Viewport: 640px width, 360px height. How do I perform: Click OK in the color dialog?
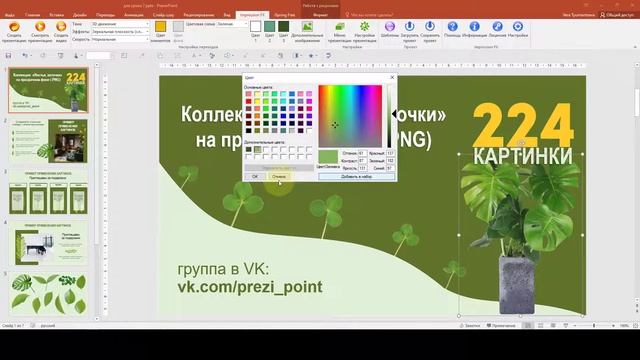click(255, 176)
